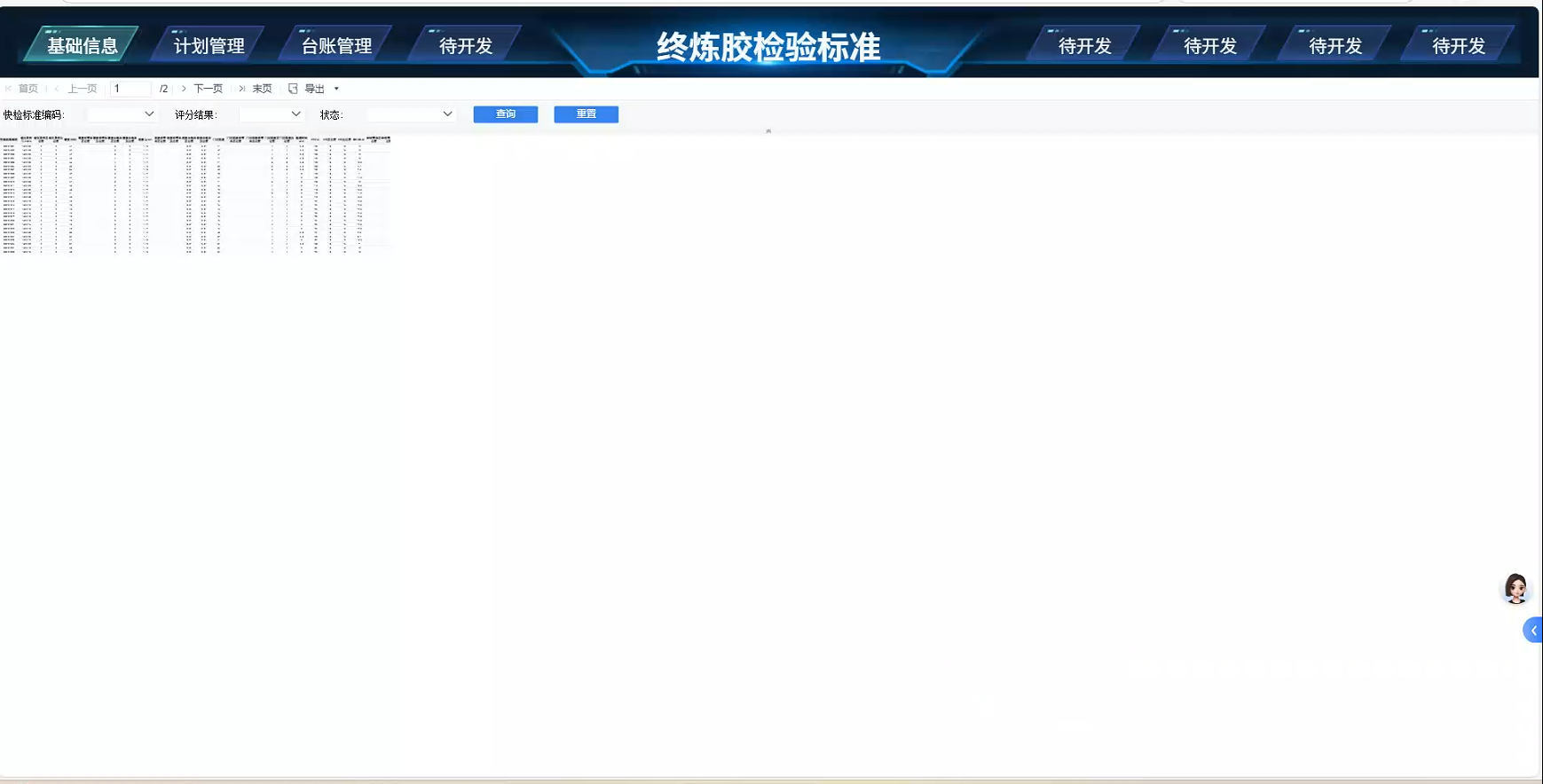Click the blue 查询 button
The height and width of the screenshot is (784, 1543).
pyautogui.click(x=506, y=114)
